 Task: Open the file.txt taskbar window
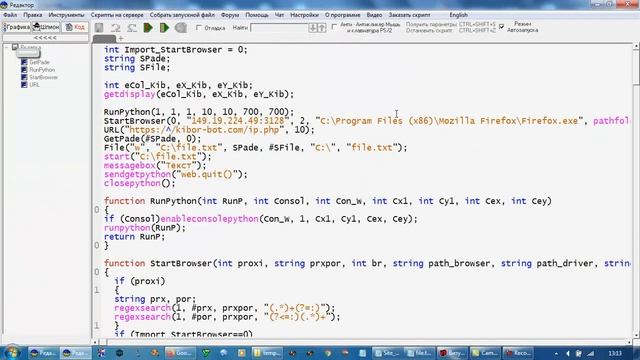pyautogui.click(x=419, y=353)
